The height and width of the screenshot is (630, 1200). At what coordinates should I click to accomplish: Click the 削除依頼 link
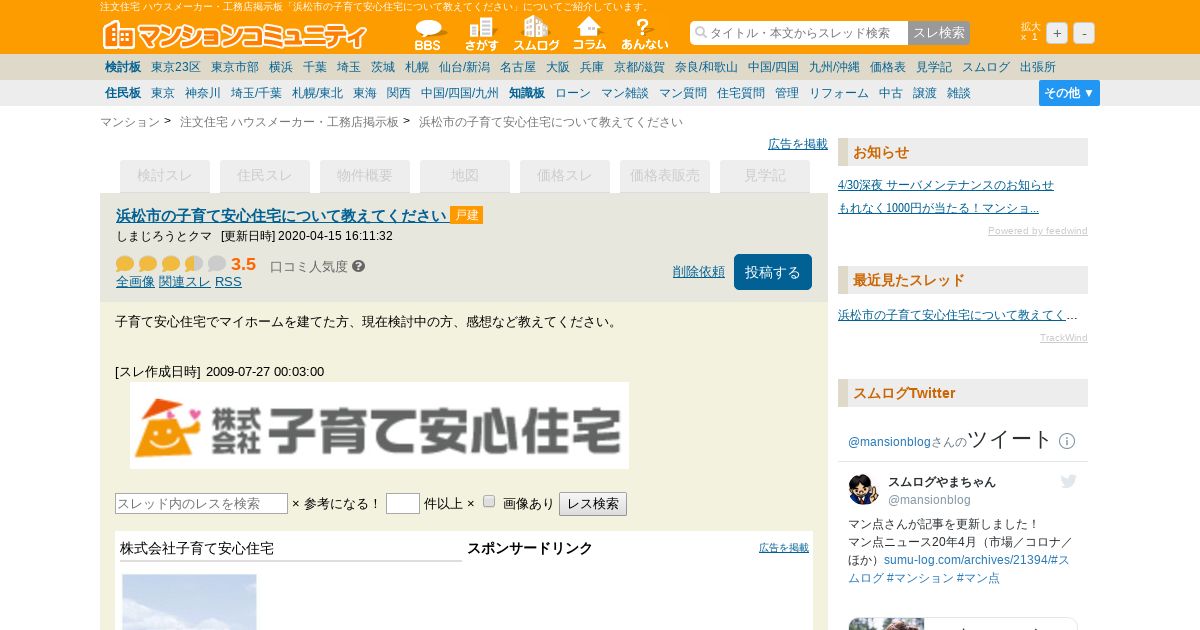click(699, 272)
